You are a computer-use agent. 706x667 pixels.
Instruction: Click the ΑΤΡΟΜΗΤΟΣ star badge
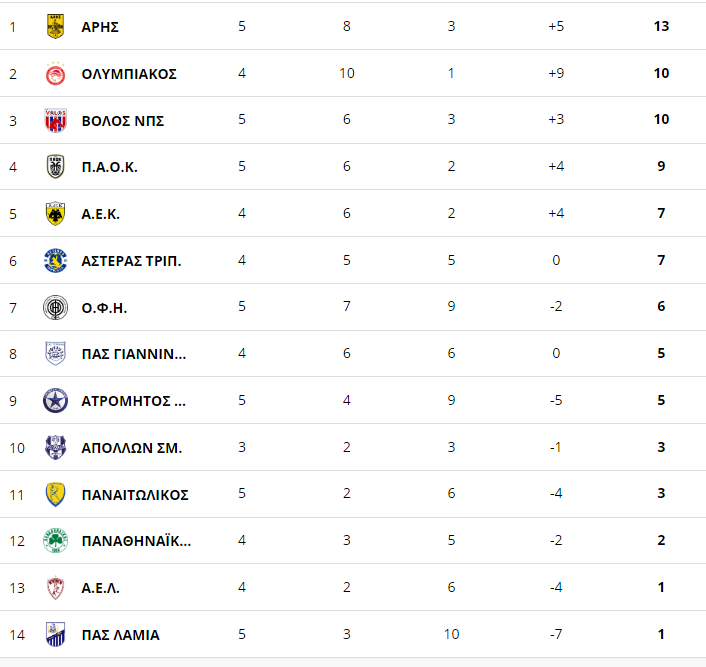coord(55,400)
